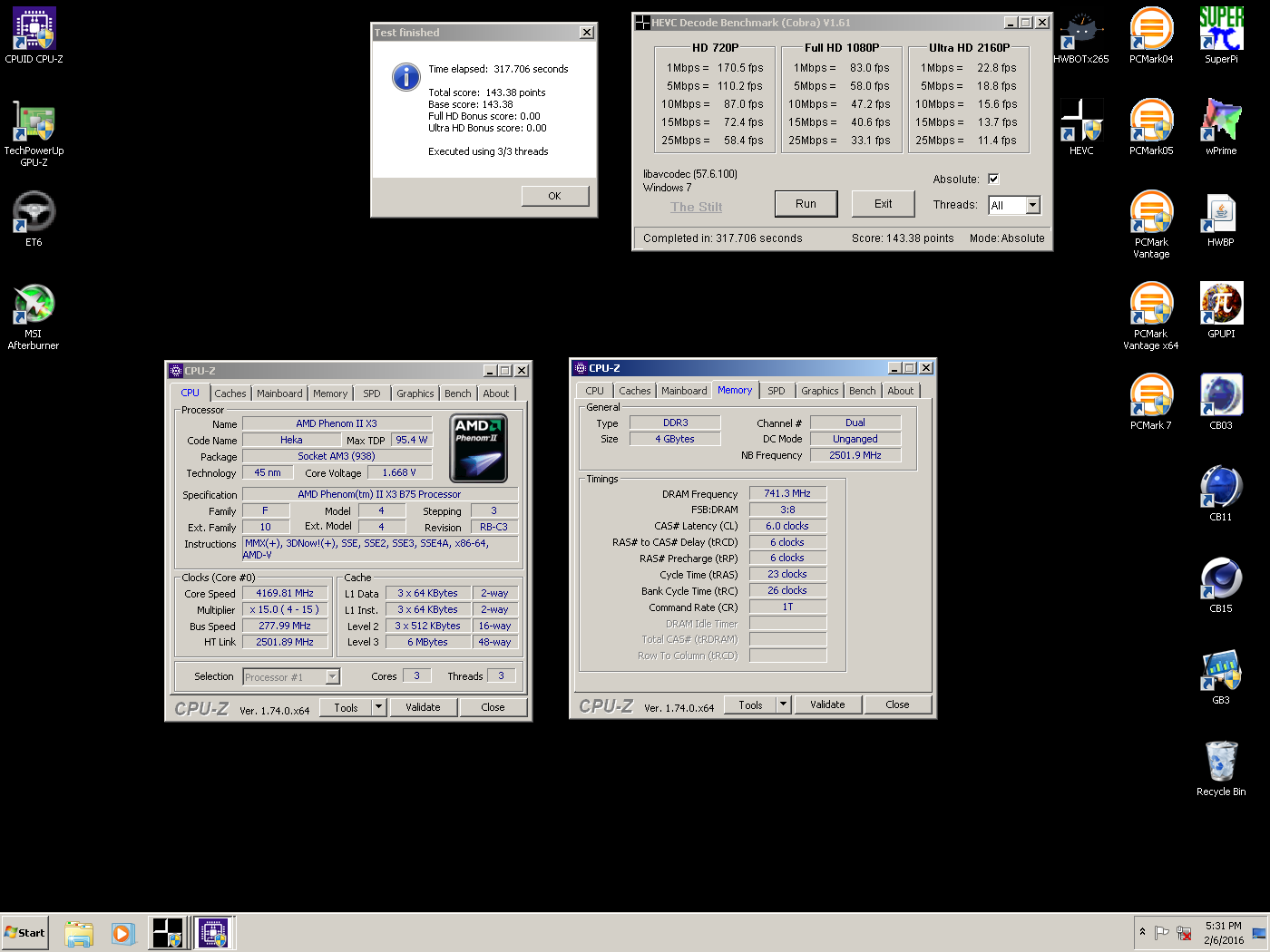
Task: Open the PCMark Vantage shortcut
Action: click(1151, 225)
